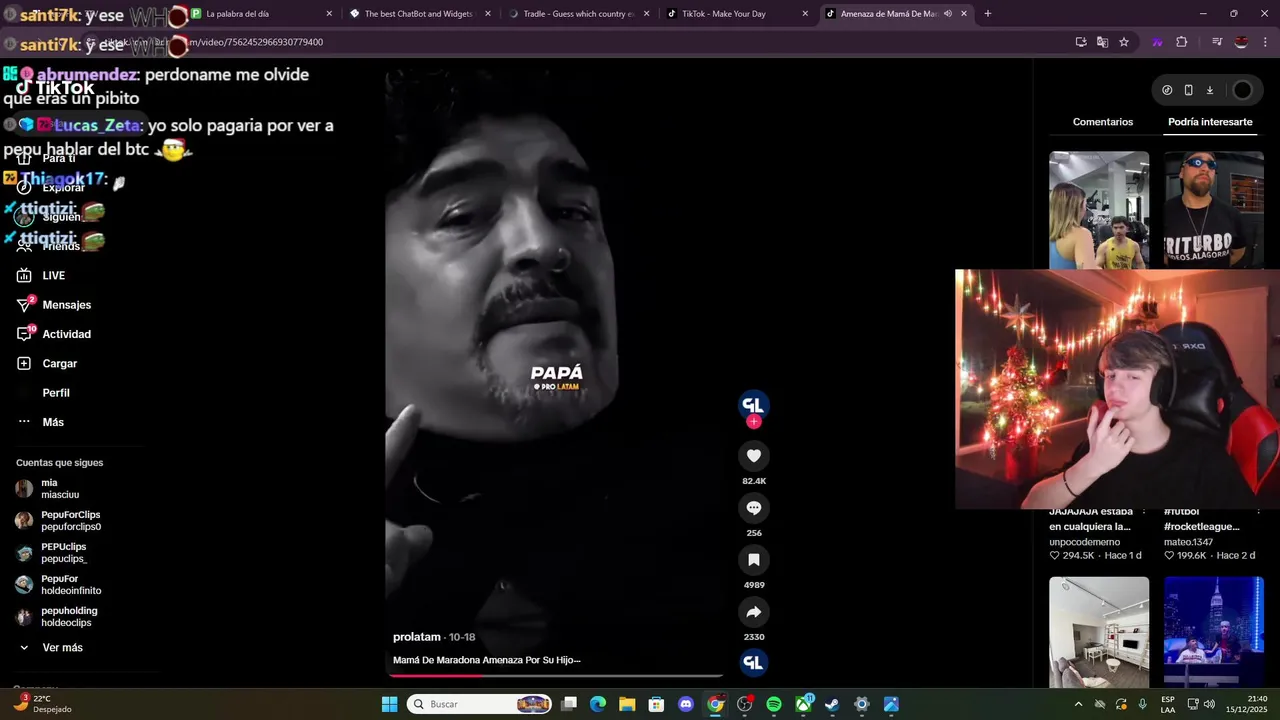Image resolution: width=1280 pixels, height=720 pixels.
Task: Open mia miasciuu account
Action: (60, 489)
